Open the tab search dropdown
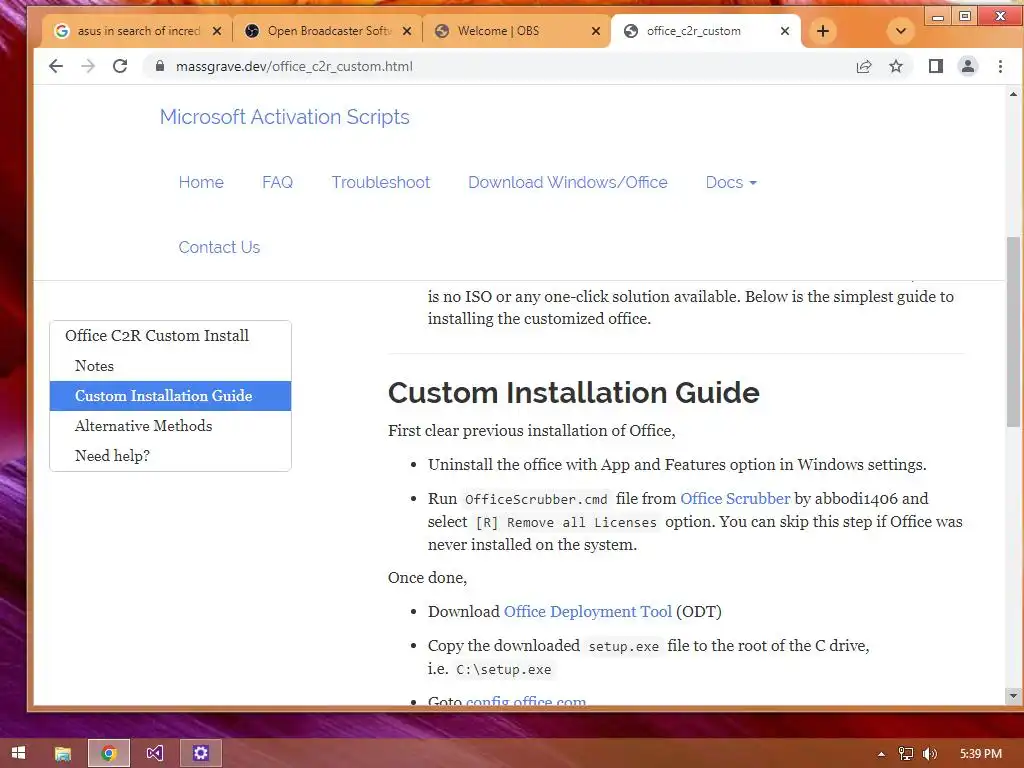 [x=901, y=31]
